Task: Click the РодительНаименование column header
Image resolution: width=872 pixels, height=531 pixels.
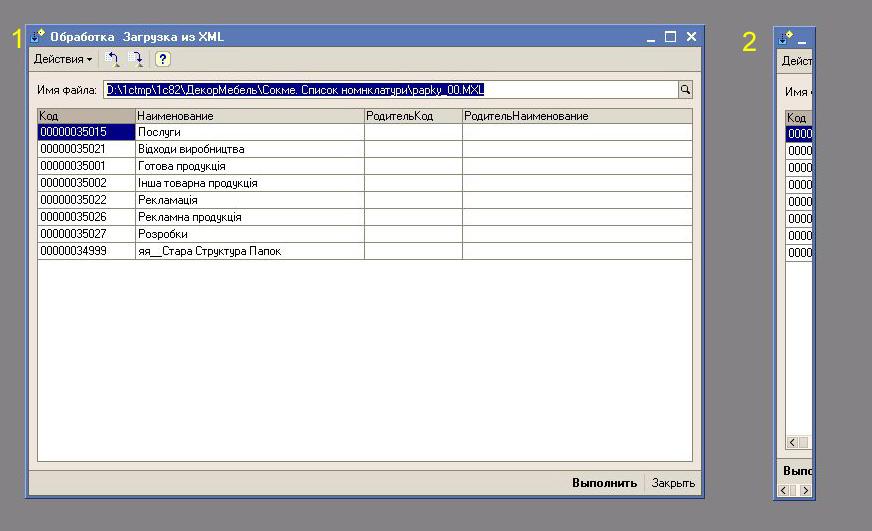Action: [577, 116]
